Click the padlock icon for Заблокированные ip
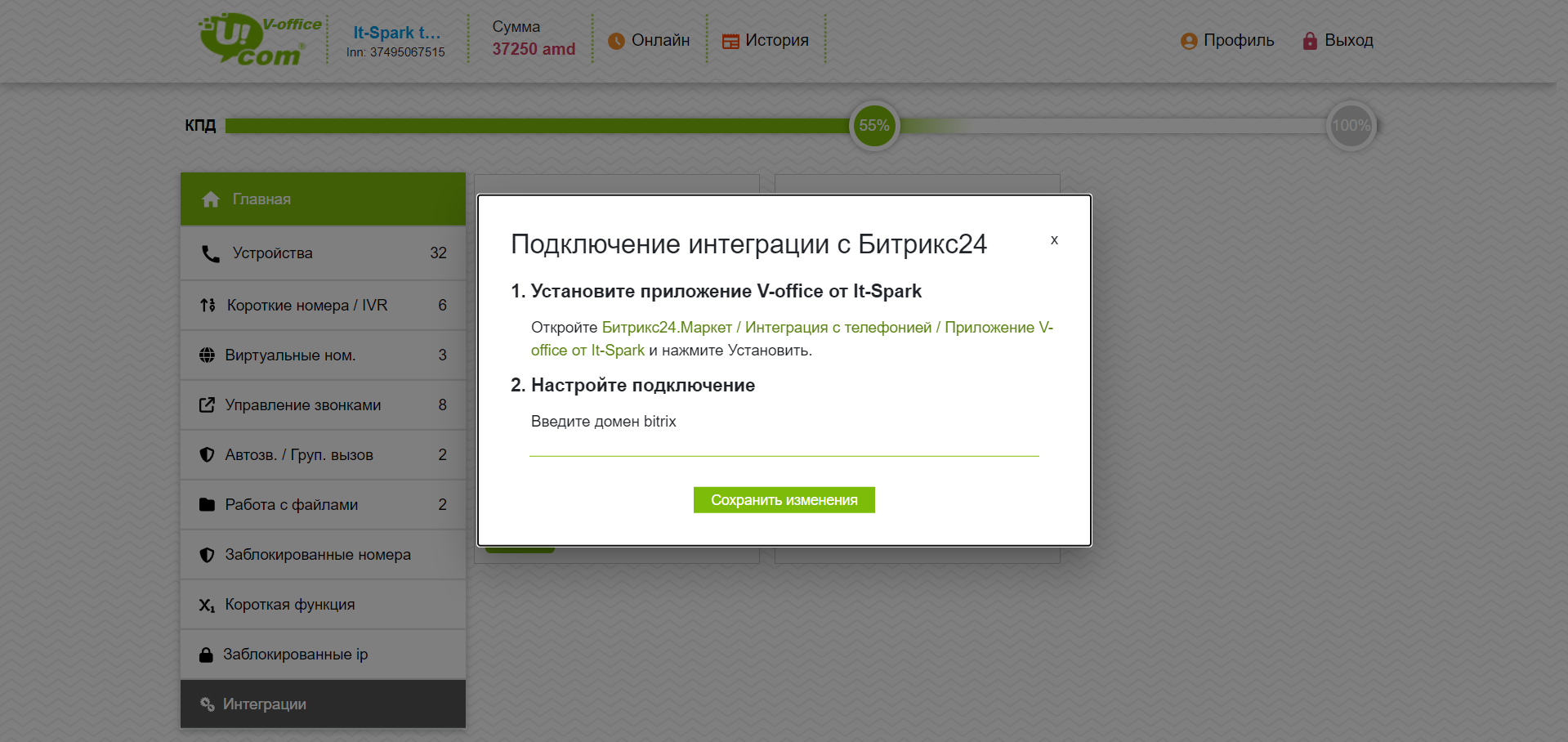This screenshot has width=1568, height=742. click(206, 655)
